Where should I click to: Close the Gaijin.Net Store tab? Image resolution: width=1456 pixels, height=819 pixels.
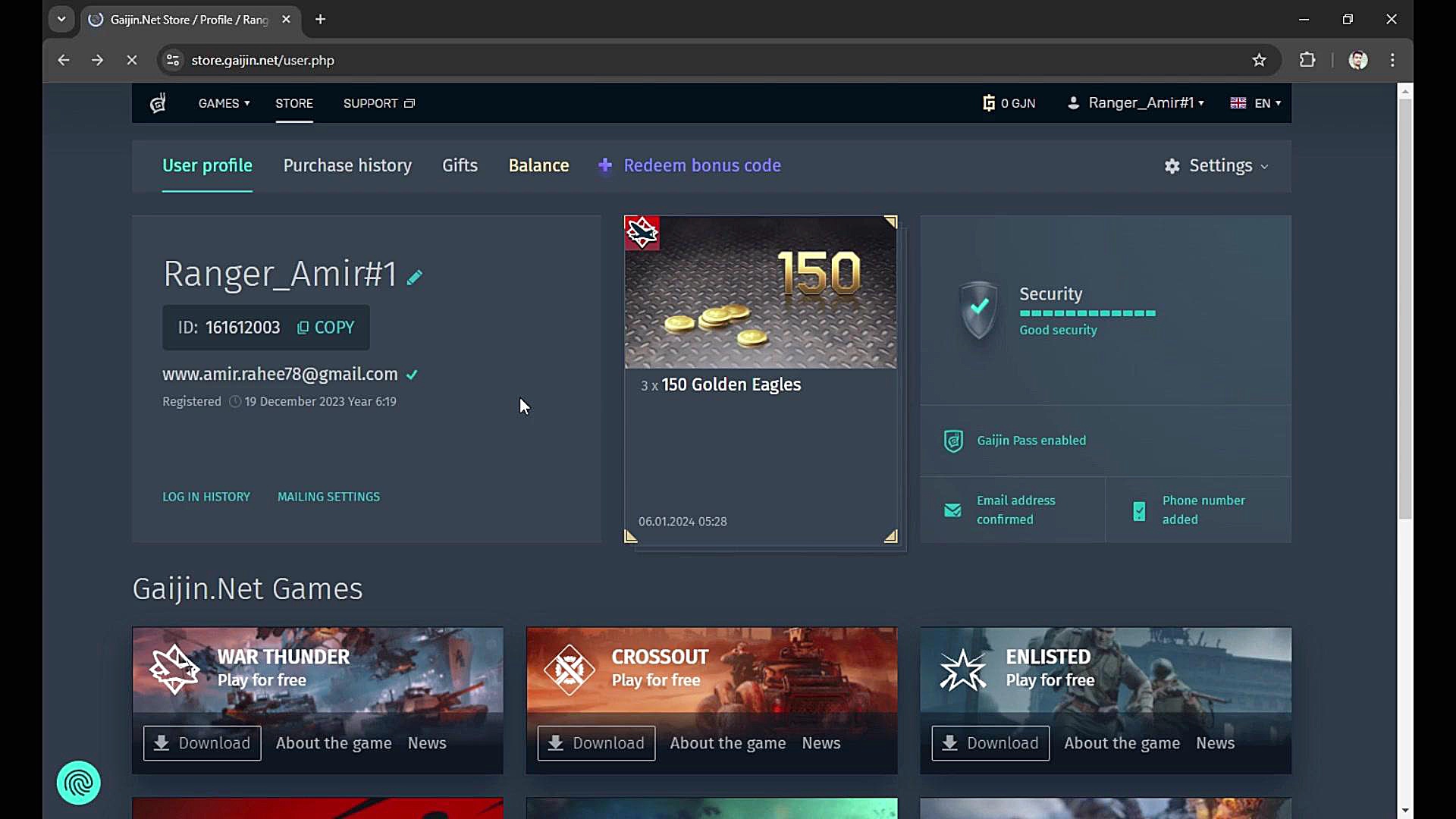click(286, 20)
